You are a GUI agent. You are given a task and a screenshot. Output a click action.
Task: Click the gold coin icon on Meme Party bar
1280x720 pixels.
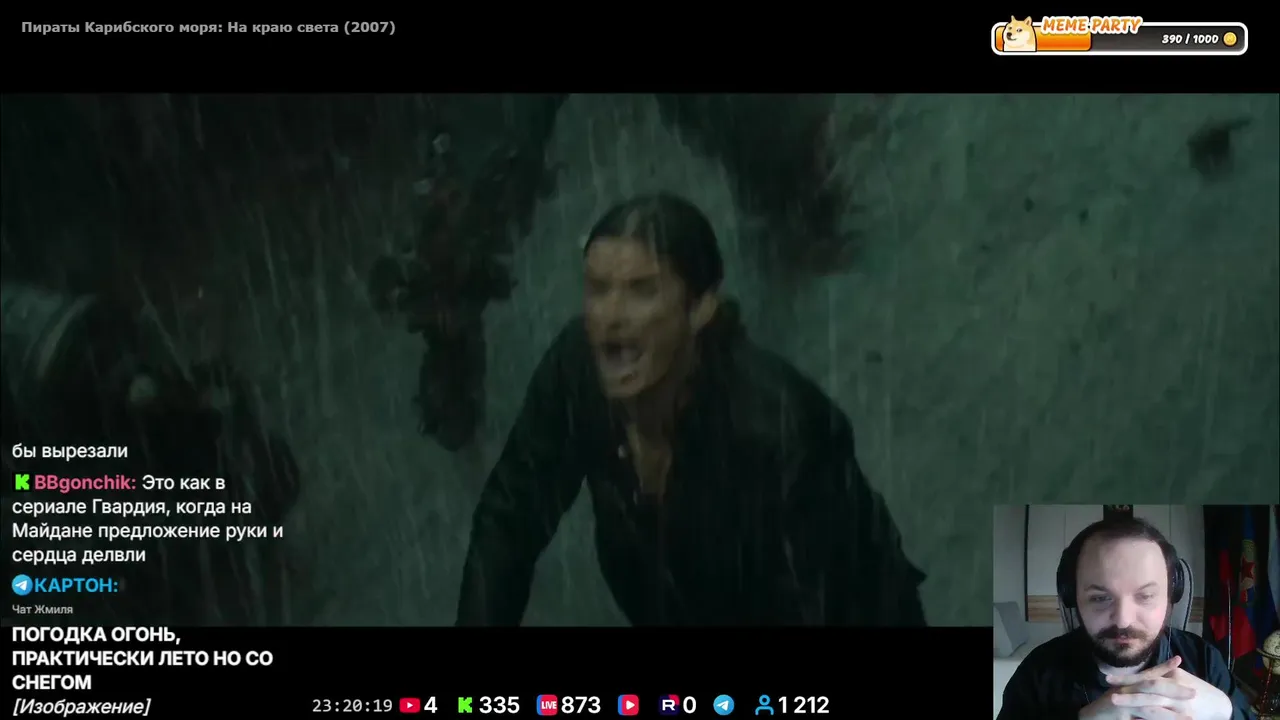[1230, 39]
